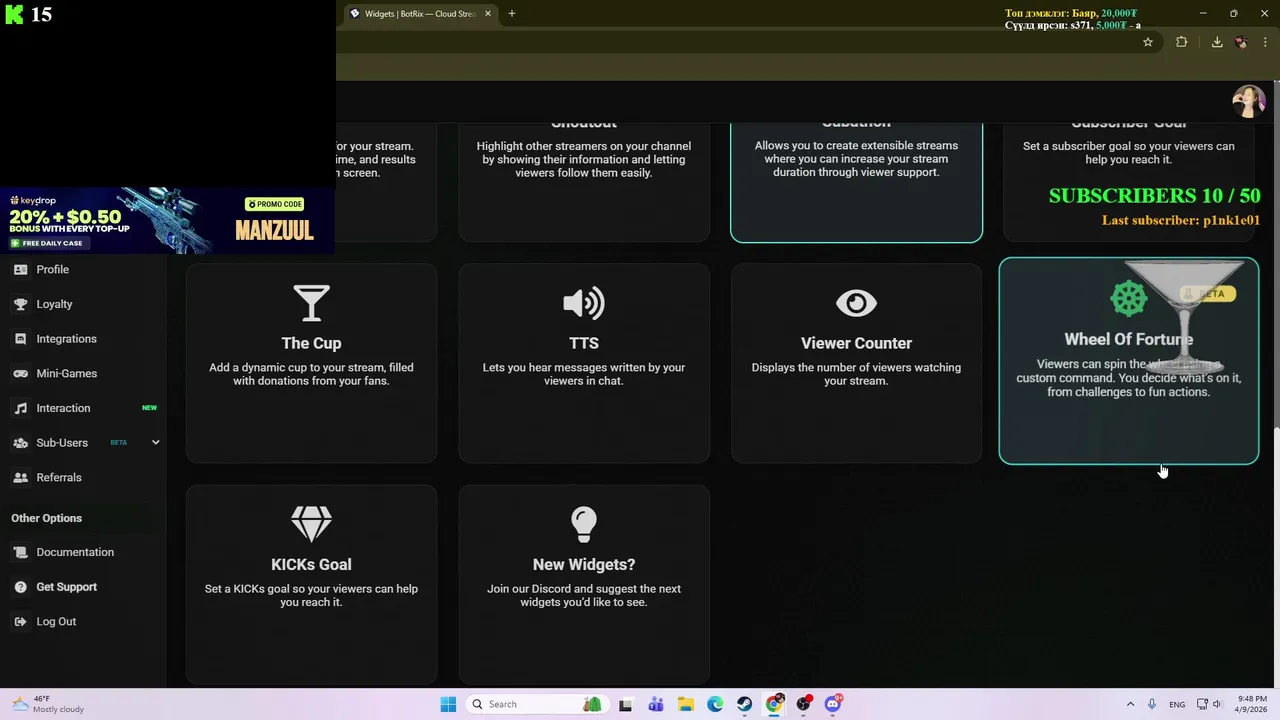Open the taskbar clock and date
The image size is (1280, 720).
(x=1251, y=704)
